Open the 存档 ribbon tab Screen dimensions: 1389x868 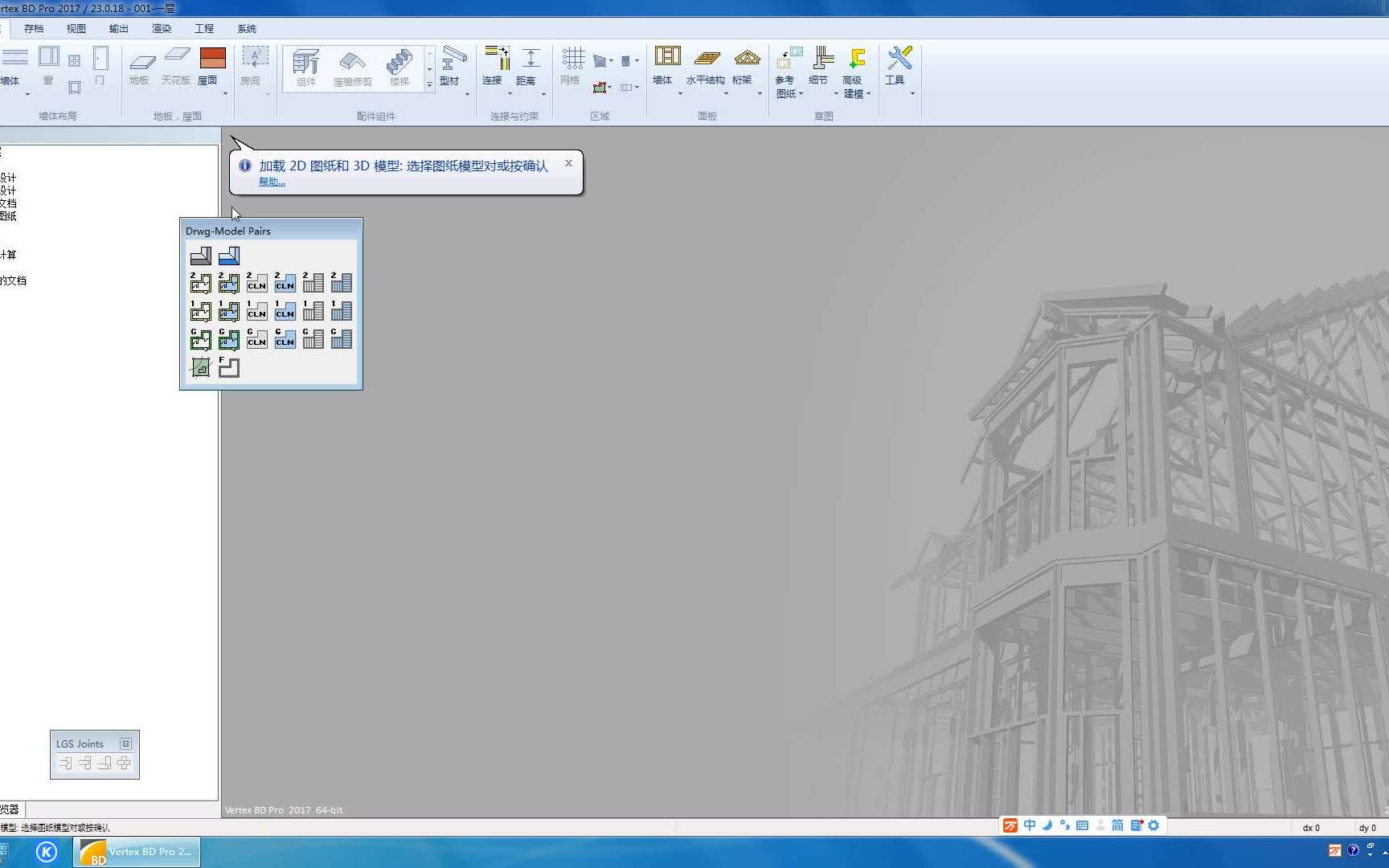(x=34, y=28)
